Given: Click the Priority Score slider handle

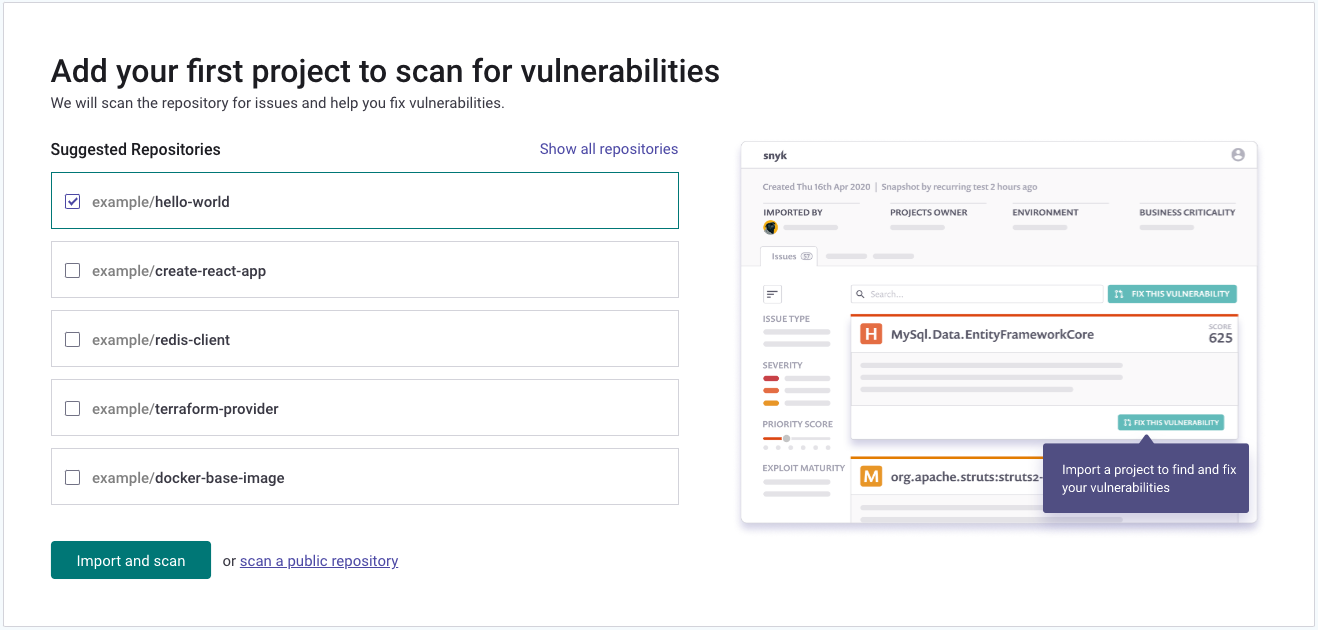Looking at the screenshot, I should pos(786,438).
